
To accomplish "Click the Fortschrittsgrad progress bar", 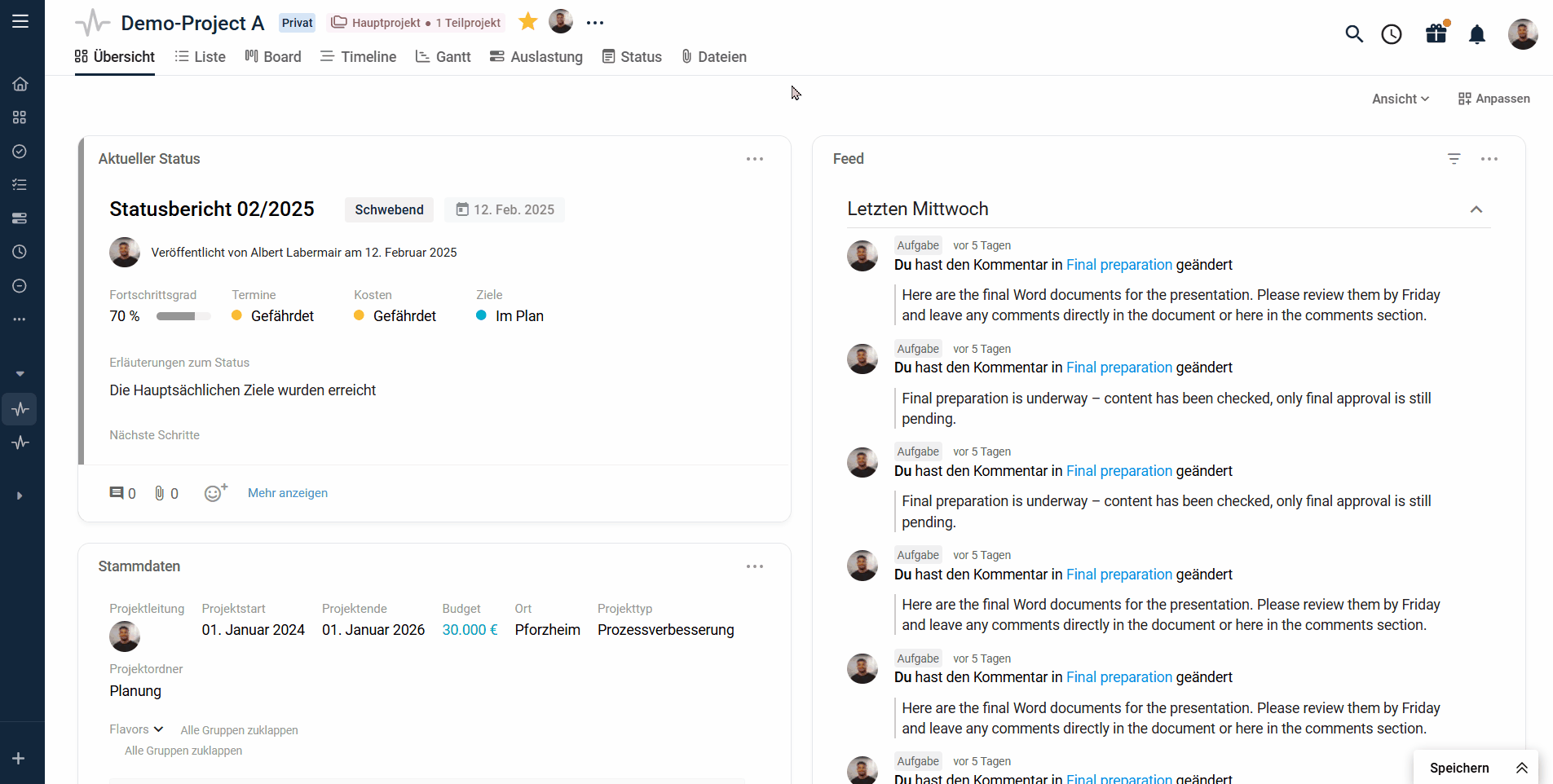I will [x=183, y=316].
